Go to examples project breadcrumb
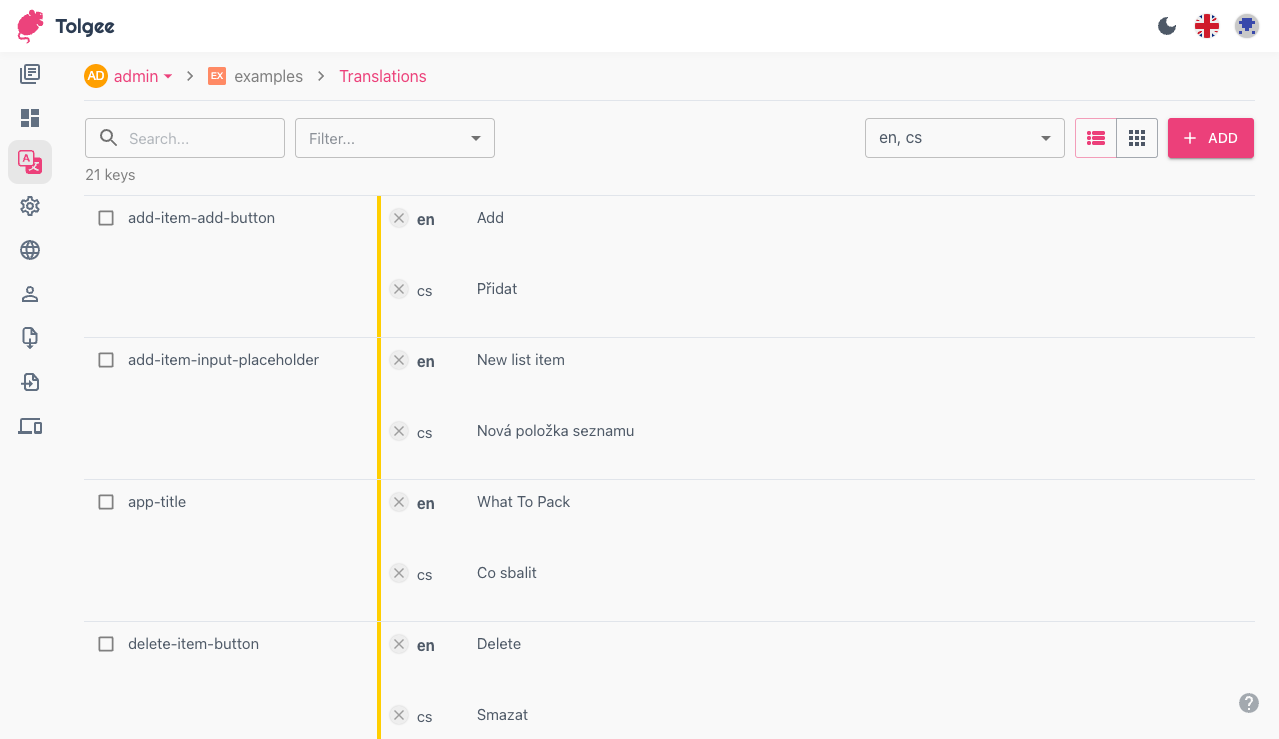The image size is (1279, 739). coord(267,76)
